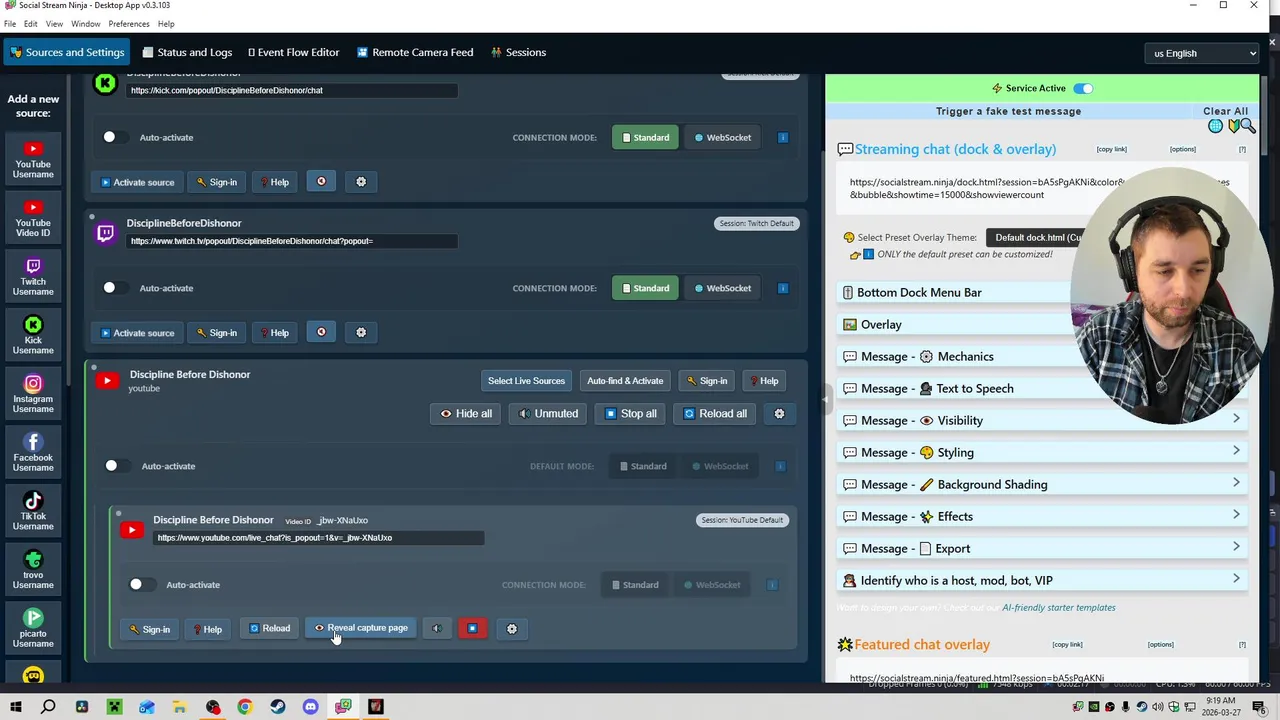Select Standard connection mode for Twitch
This screenshot has height=720, width=1280.
coord(645,289)
